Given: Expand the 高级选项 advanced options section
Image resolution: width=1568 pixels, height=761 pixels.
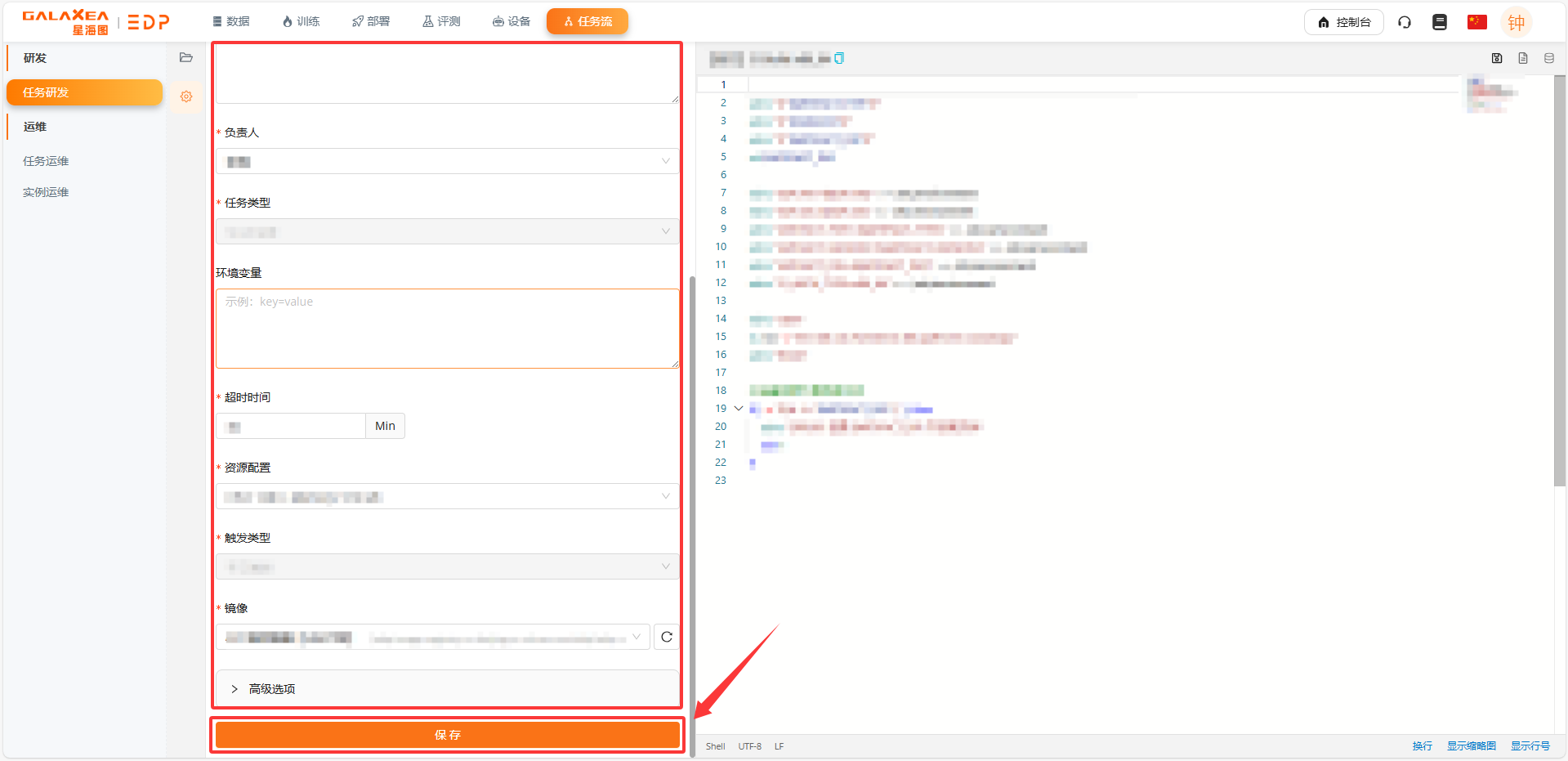Looking at the screenshot, I should pos(272,689).
